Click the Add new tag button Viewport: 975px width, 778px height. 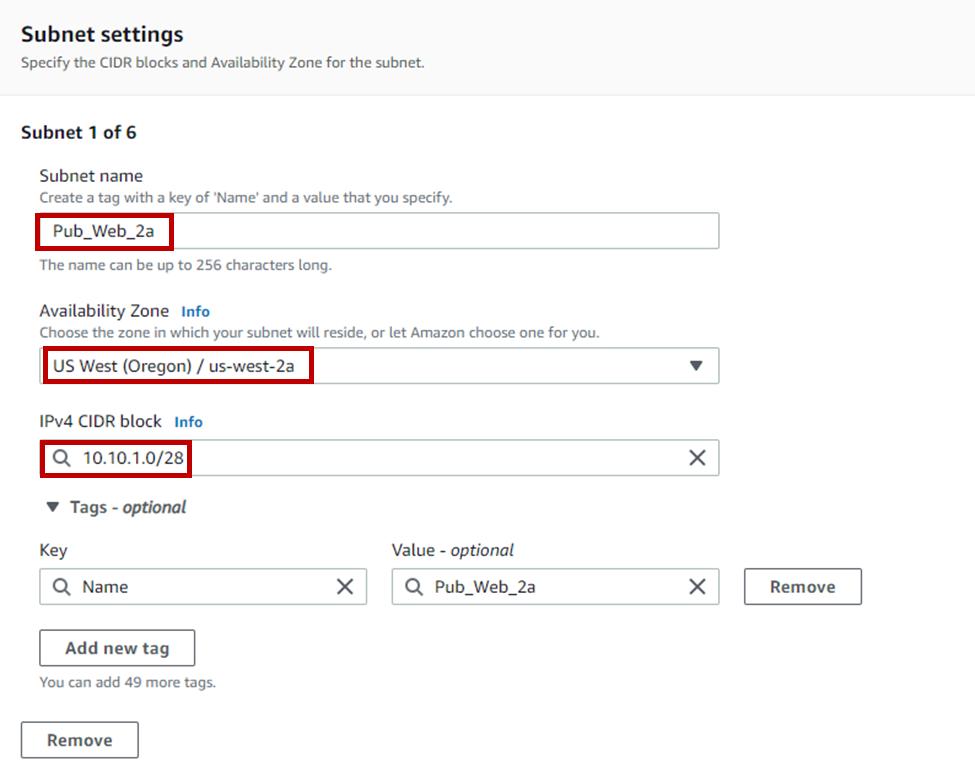tap(117, 648)
